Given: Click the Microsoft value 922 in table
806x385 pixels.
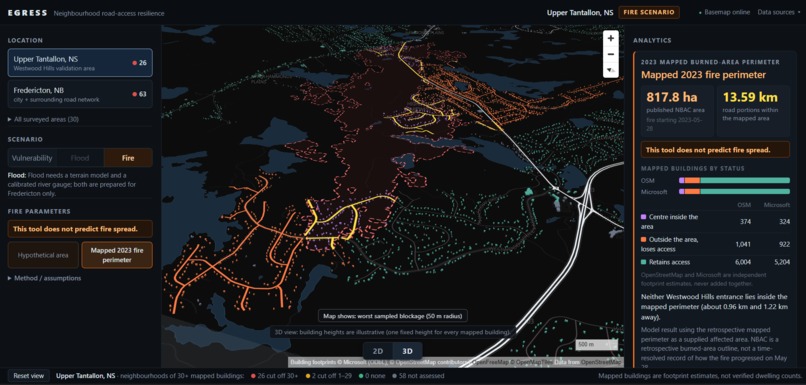Looking at the screenshot, I should pos(784,244).
